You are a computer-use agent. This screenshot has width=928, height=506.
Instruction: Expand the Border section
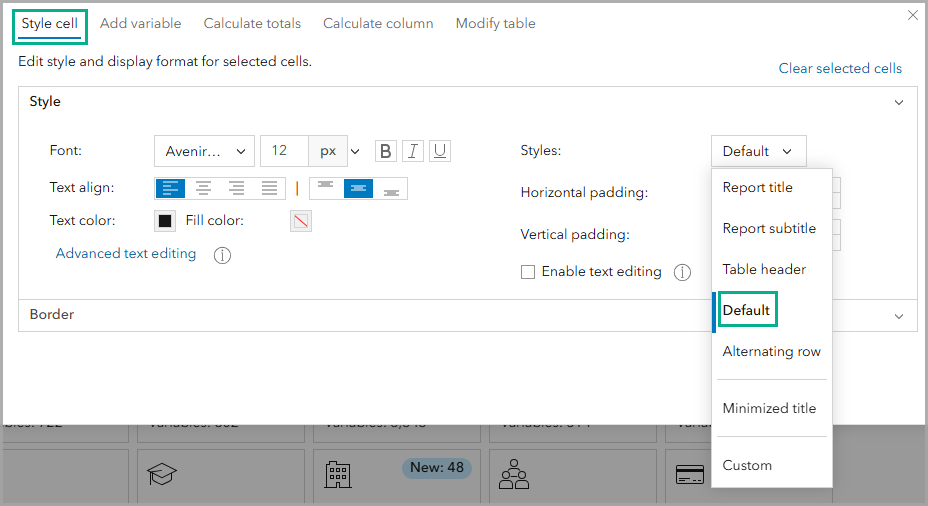point(898,316)
